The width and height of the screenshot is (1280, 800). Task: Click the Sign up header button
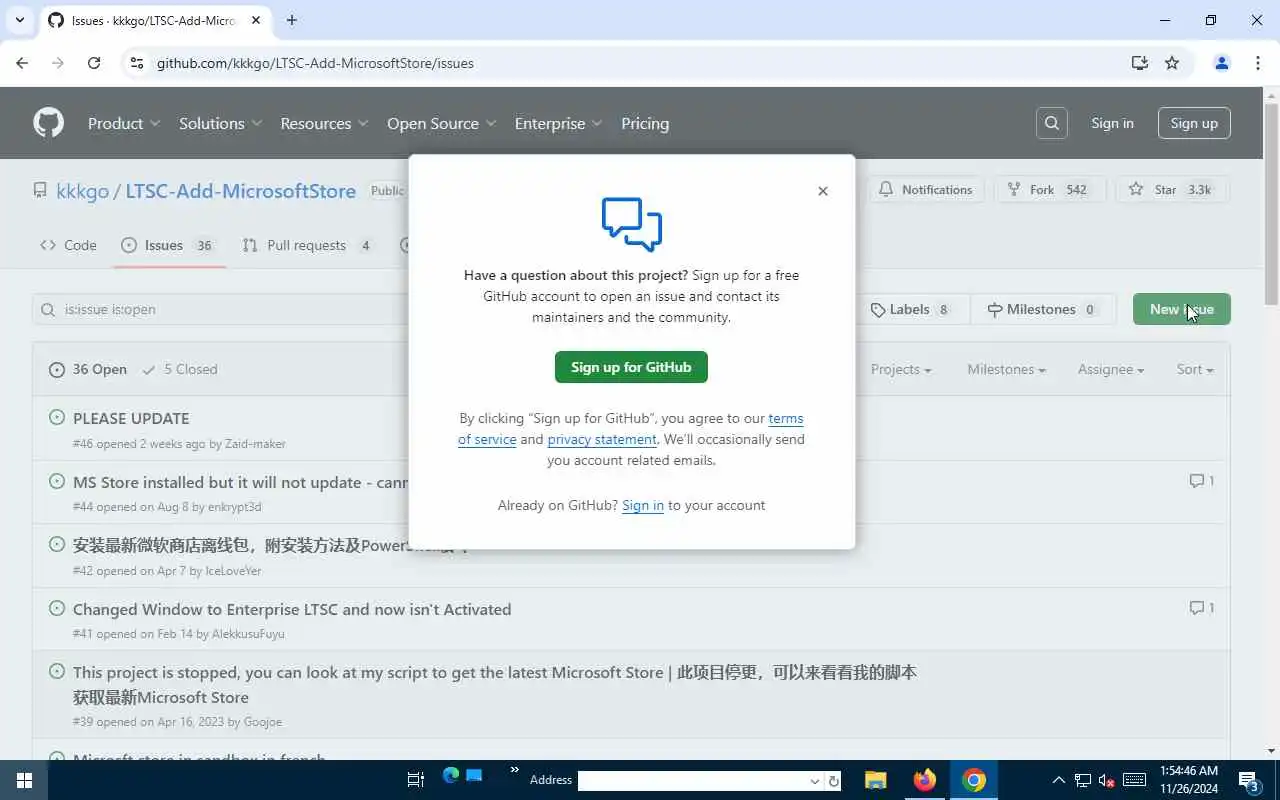tap(1194, 123)
